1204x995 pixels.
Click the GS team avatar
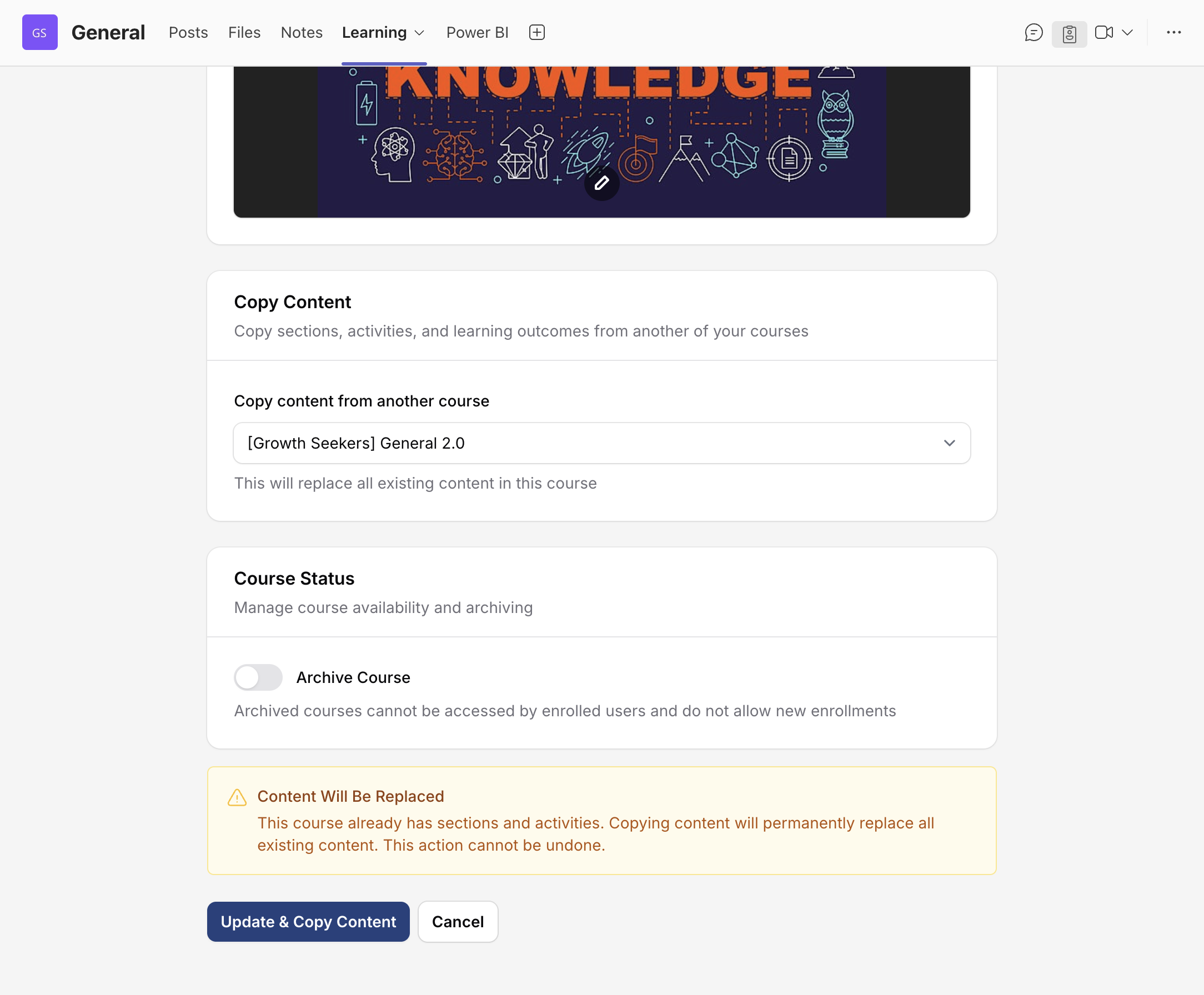click(39, 33)
